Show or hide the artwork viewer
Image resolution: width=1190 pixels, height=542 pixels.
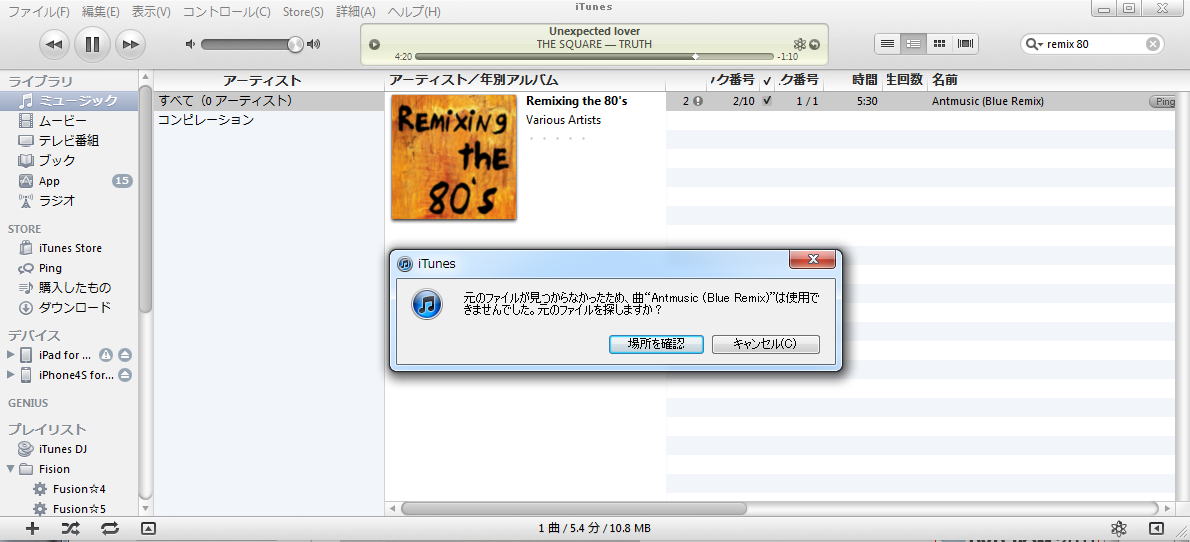click(x=149, y=529)
